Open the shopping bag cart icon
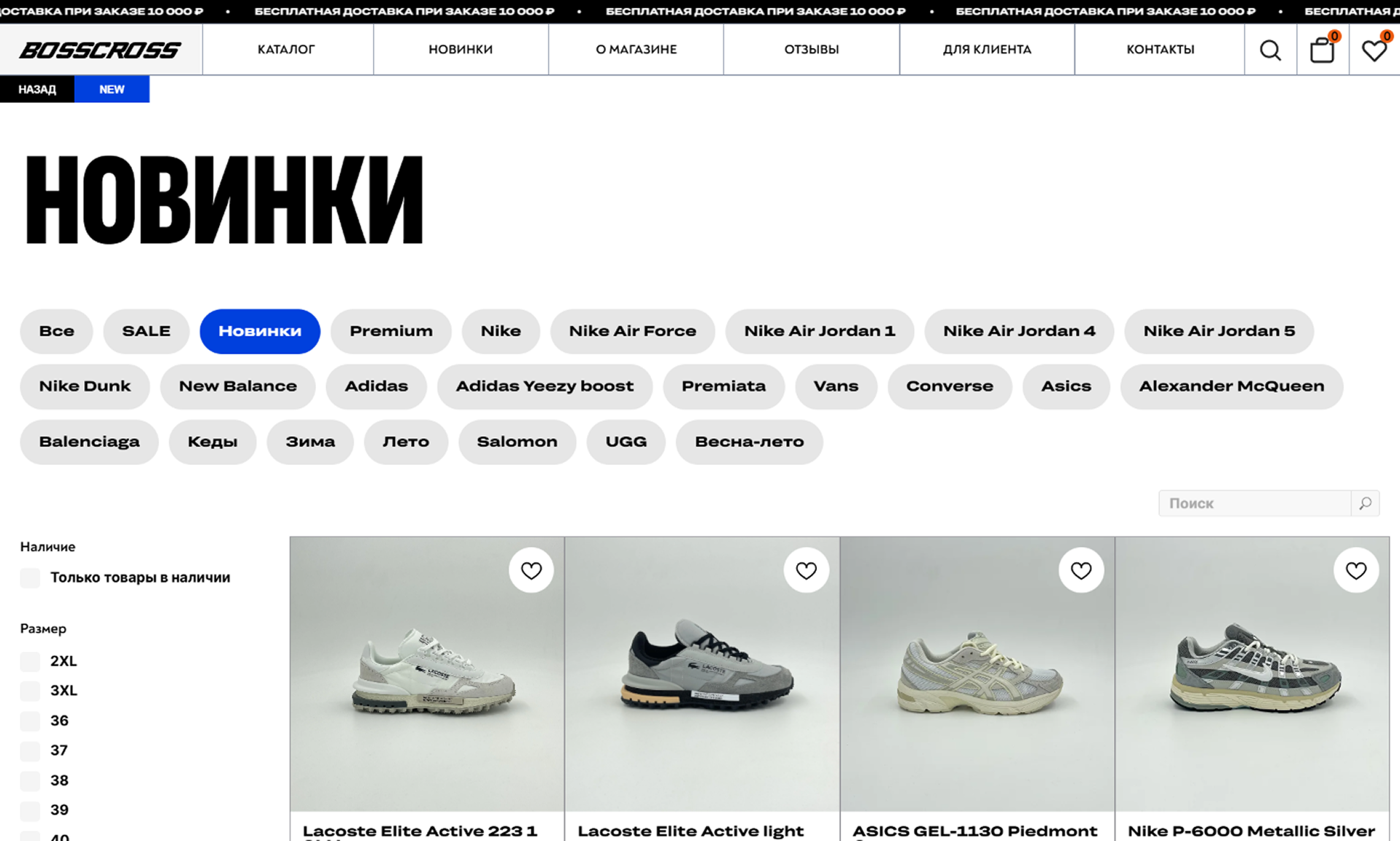The width and height of the screenshot is (1400, 841). click(x=1322, y=50)
